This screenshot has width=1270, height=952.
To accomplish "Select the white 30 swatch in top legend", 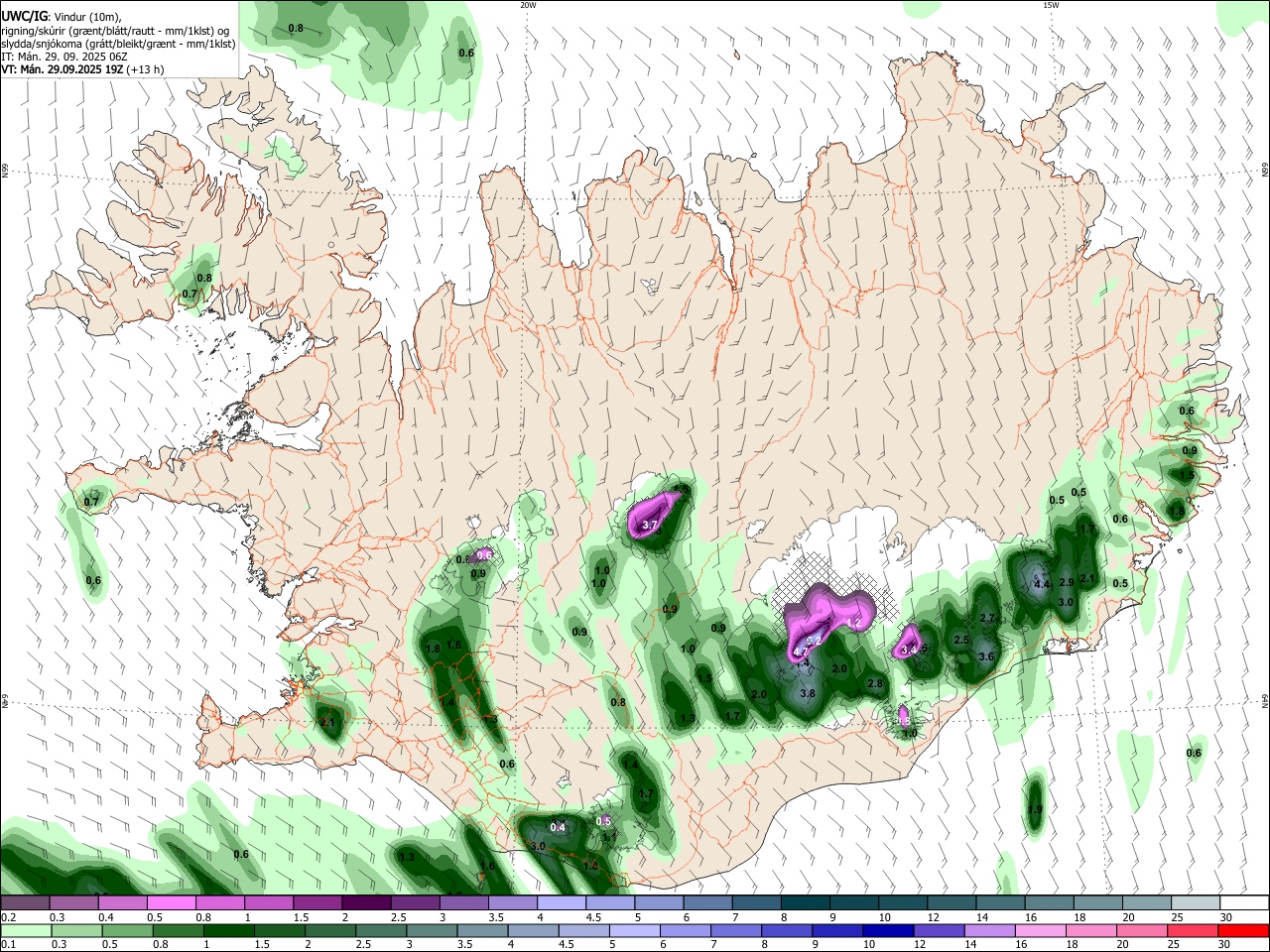I will click(1243, 902).
